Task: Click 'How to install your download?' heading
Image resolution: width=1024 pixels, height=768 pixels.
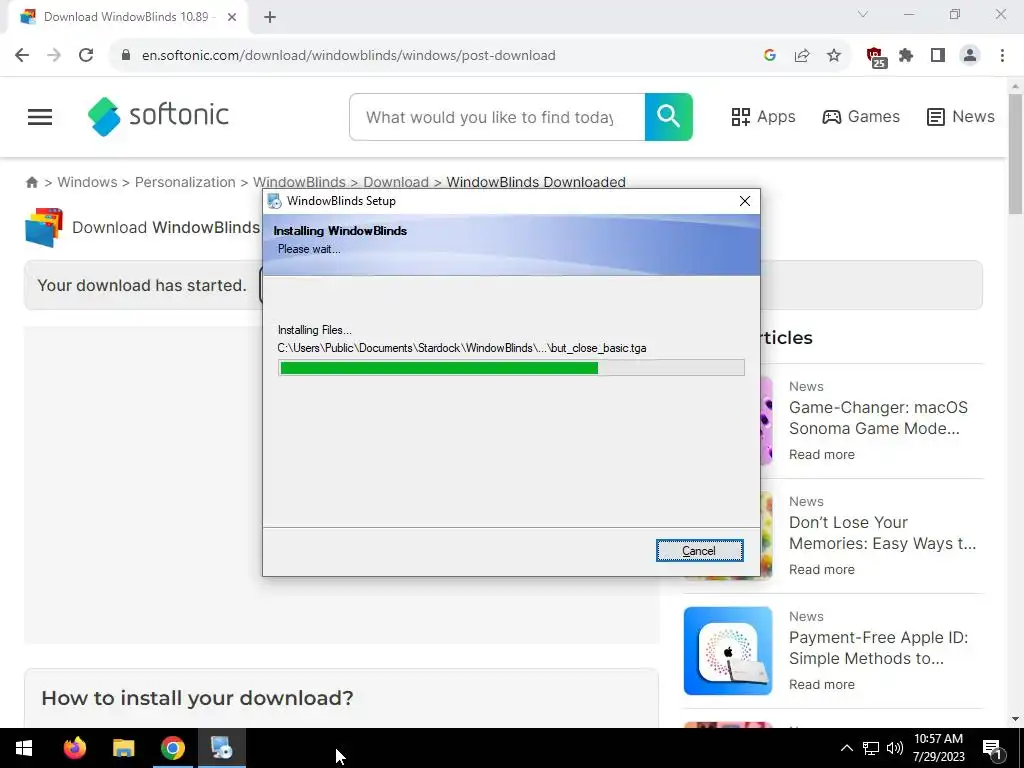Action: coord(197,698)
